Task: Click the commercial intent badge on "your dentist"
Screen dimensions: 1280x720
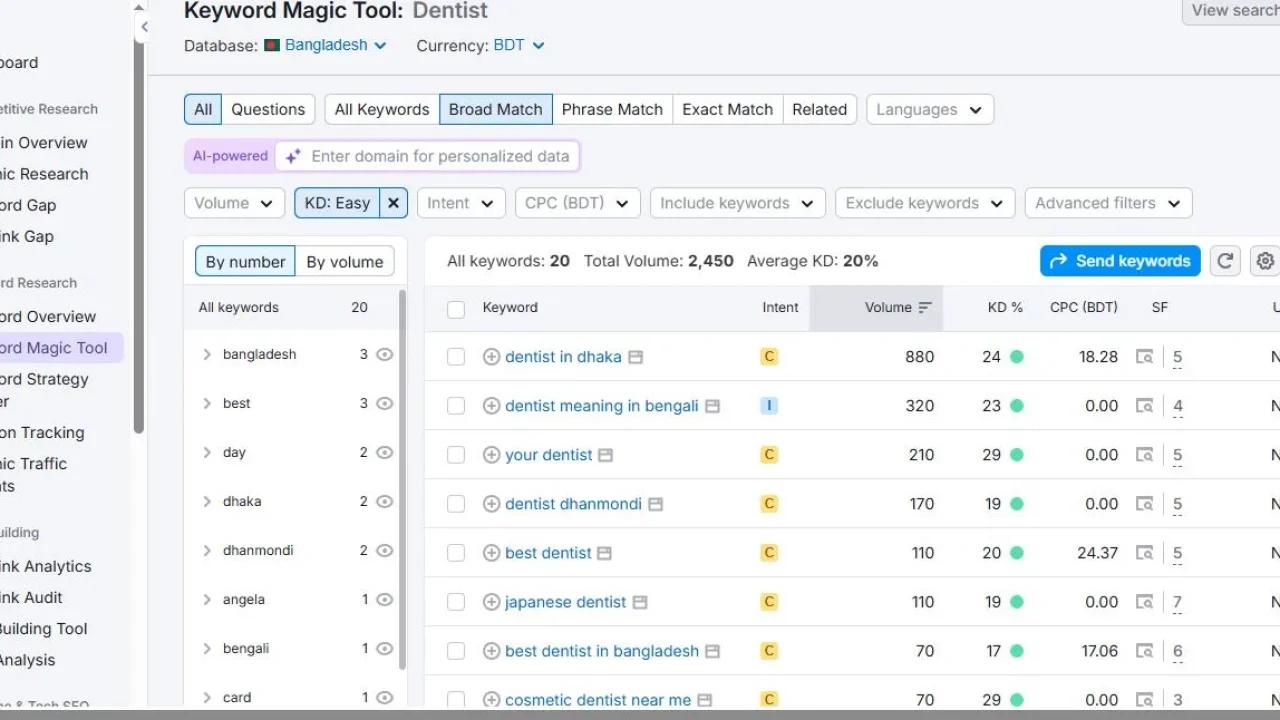Action: tap(768, 454)
